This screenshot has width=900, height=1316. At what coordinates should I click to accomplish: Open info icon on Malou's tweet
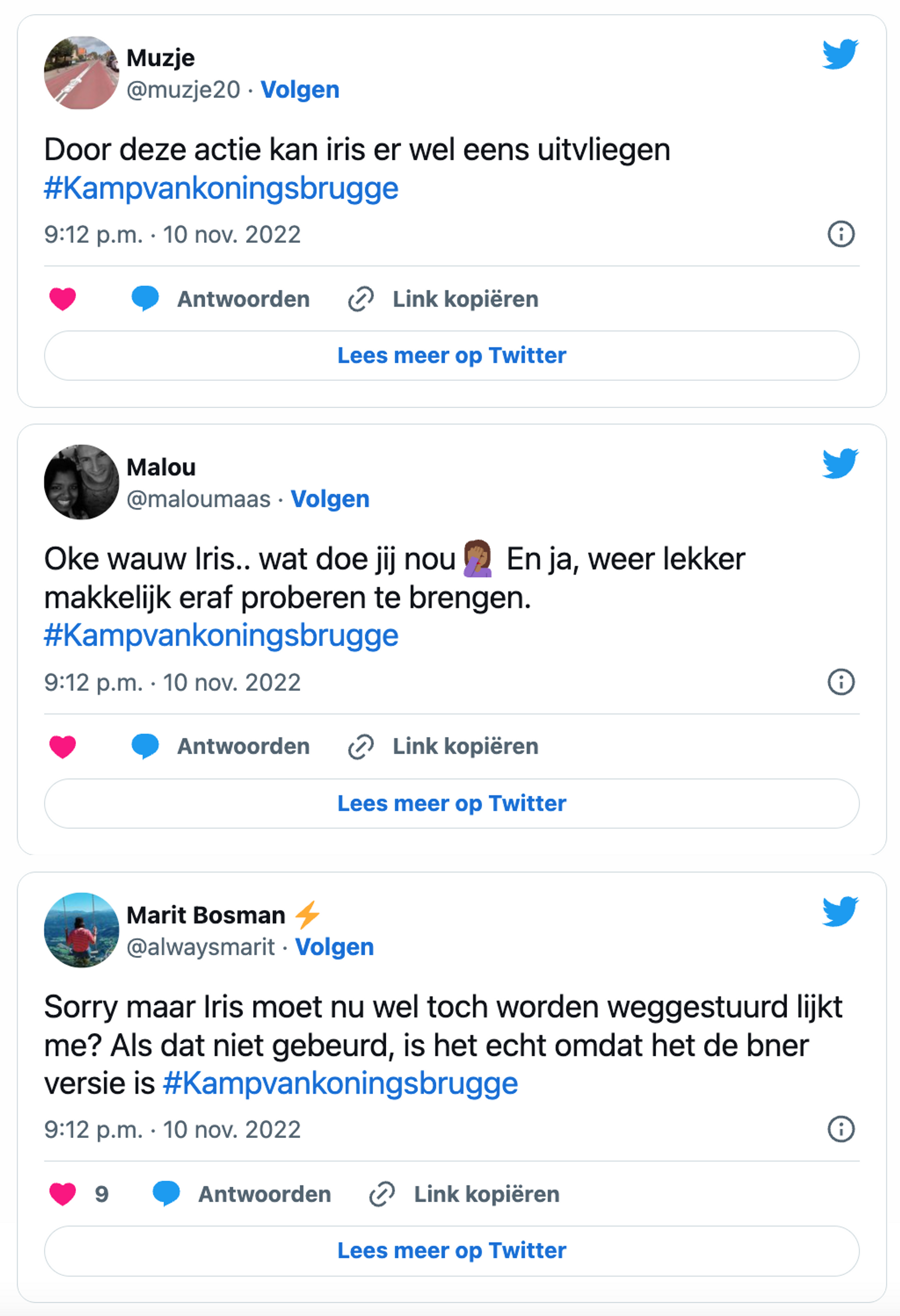pyautogui.click(x=840, y=682)
